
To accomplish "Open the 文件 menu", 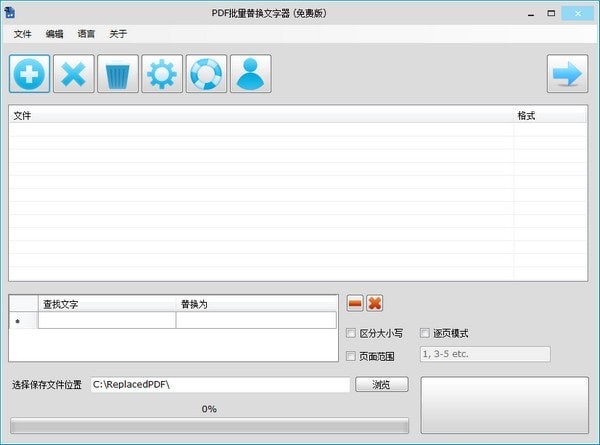I will (x=22, y=34).
